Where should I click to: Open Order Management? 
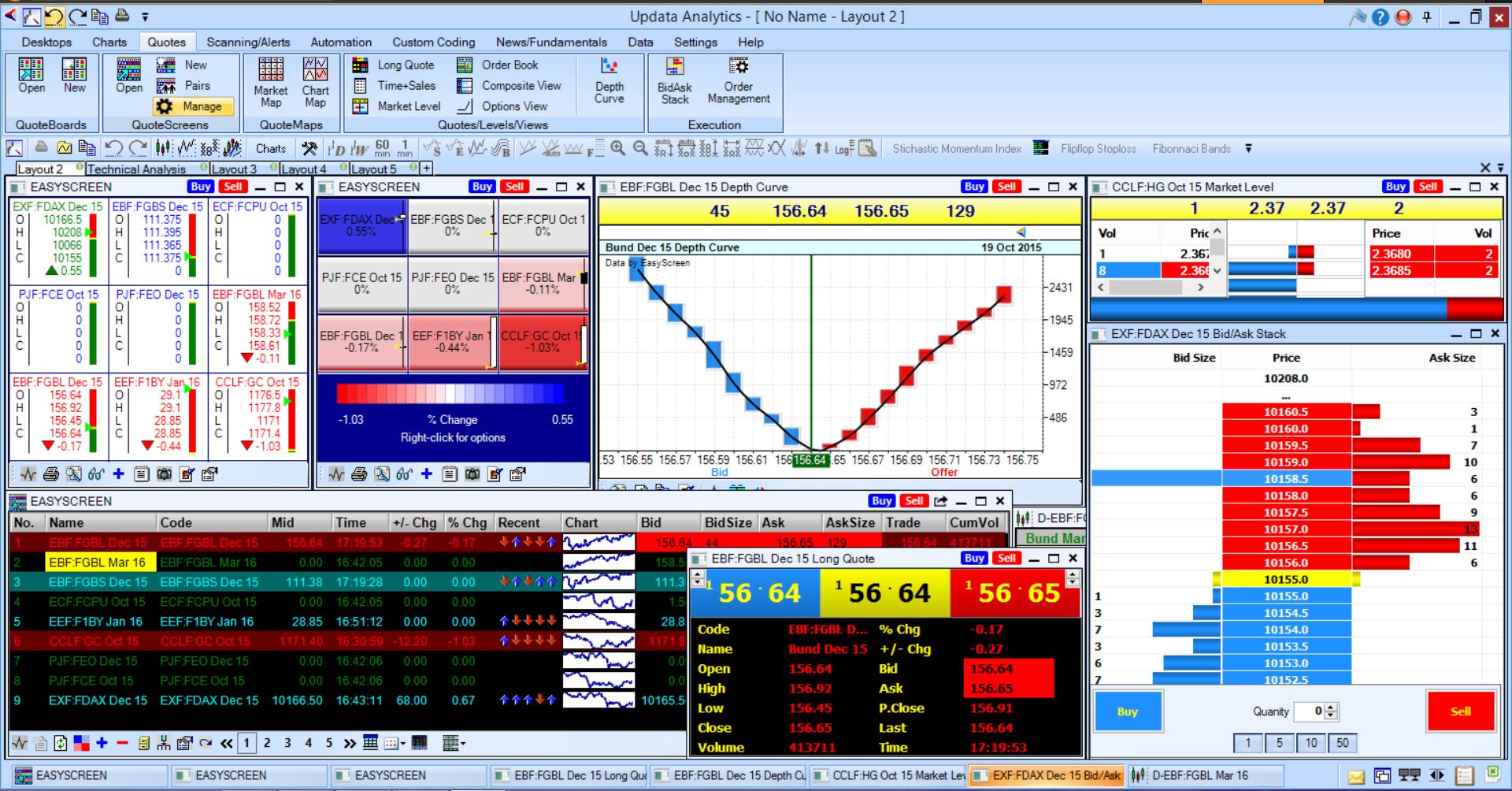[x=739, y=80]
